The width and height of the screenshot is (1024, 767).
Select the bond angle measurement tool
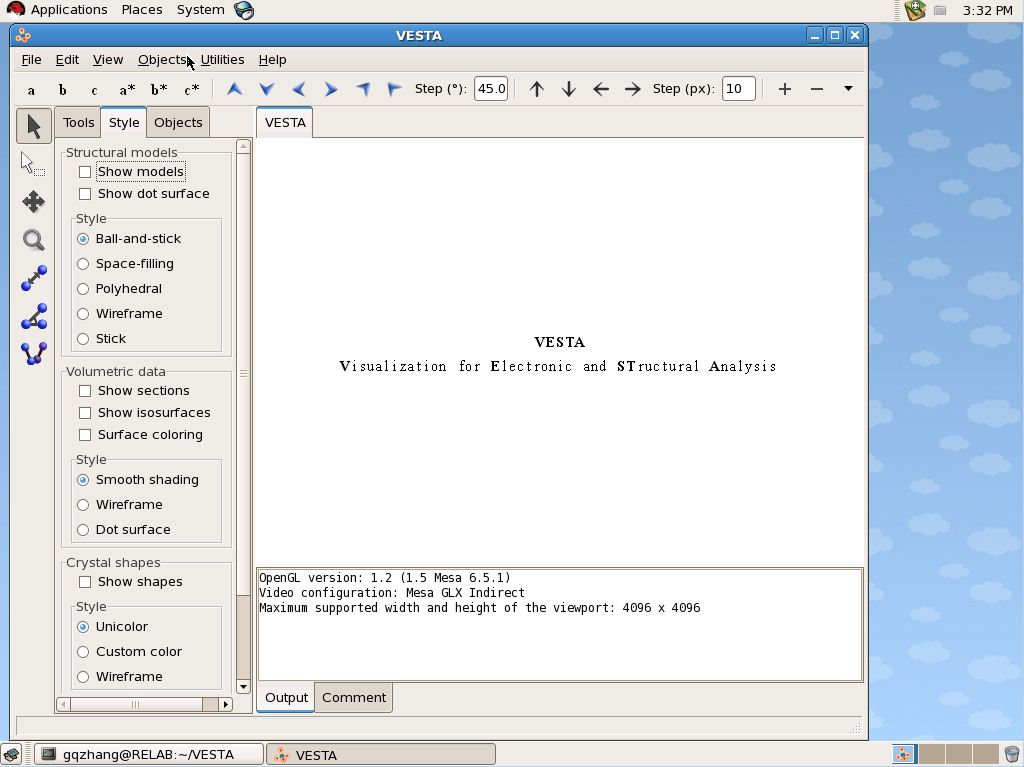coord(33,316)
